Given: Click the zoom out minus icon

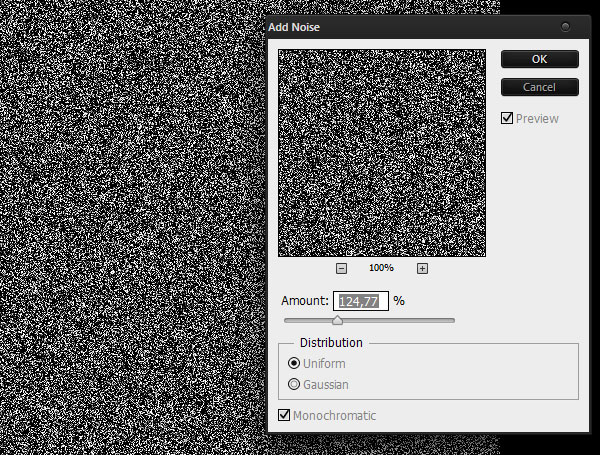Looking at the screenshot, I should click(x=341, y=268).
